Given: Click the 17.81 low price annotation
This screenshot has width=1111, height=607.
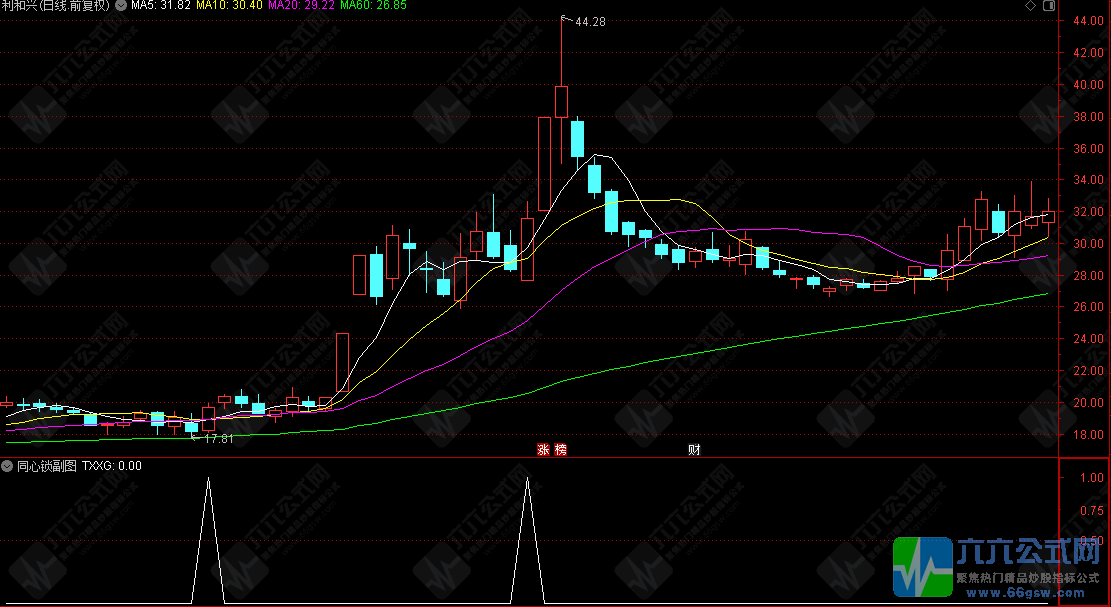Looking at the screenshot, I should [x=218, y=439].
